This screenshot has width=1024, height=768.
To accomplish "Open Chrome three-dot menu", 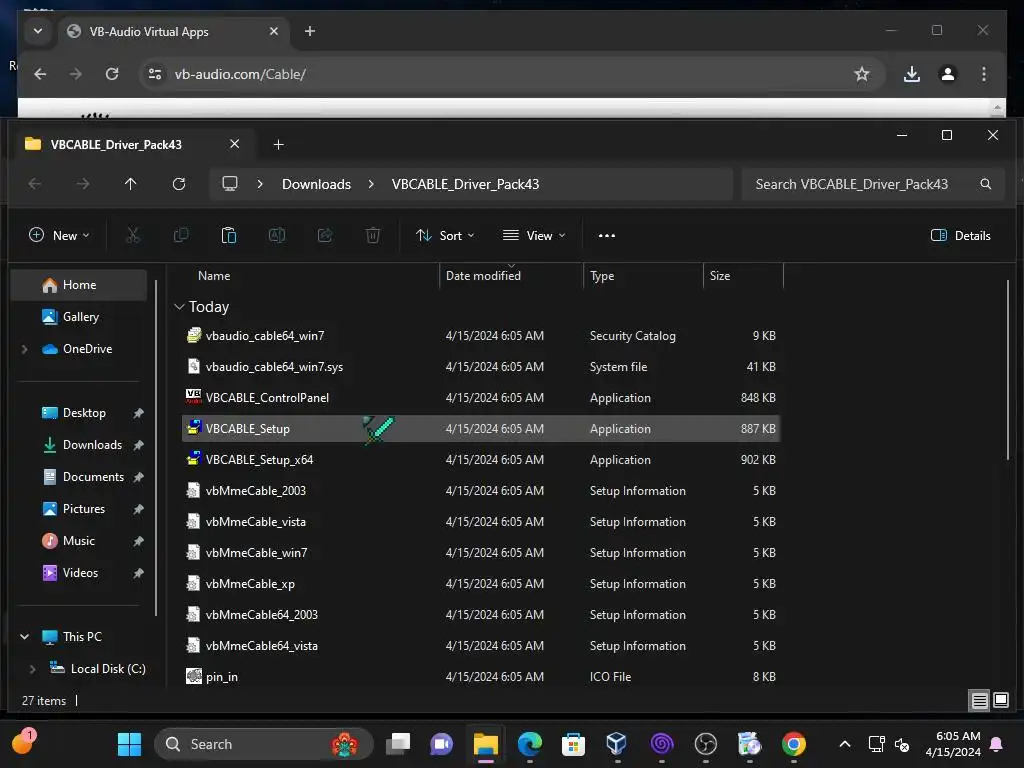I will [x=984, y=74].
